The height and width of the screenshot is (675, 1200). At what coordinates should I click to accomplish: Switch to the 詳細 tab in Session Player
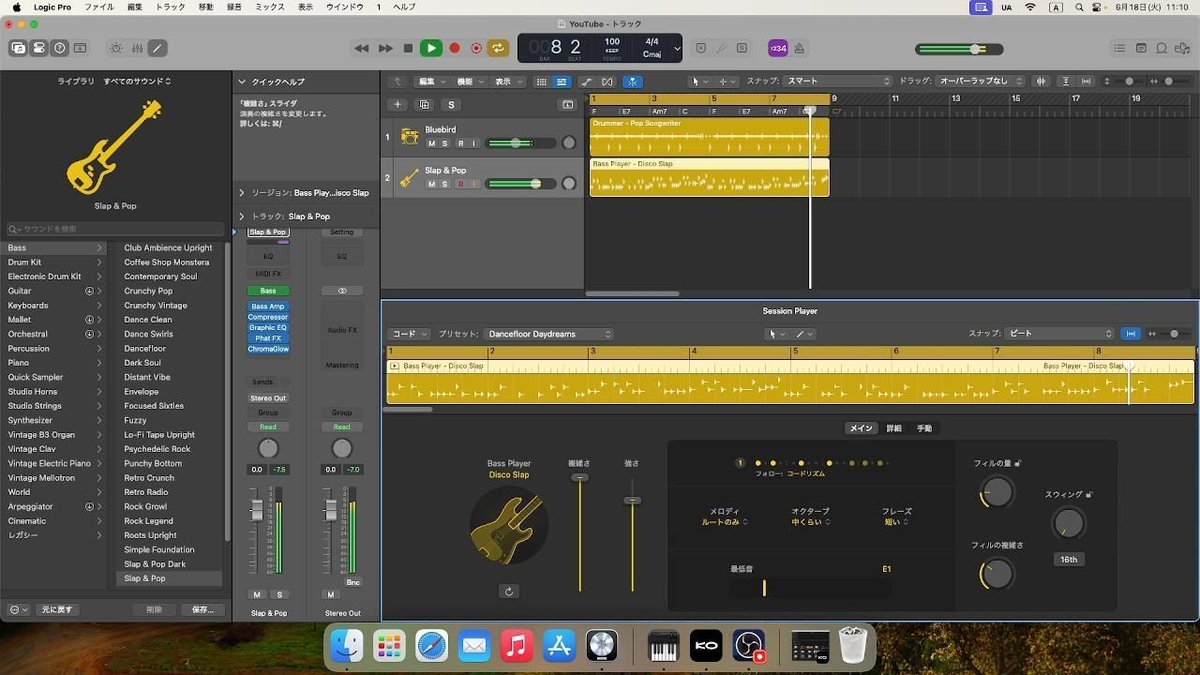tap(893, 428)
